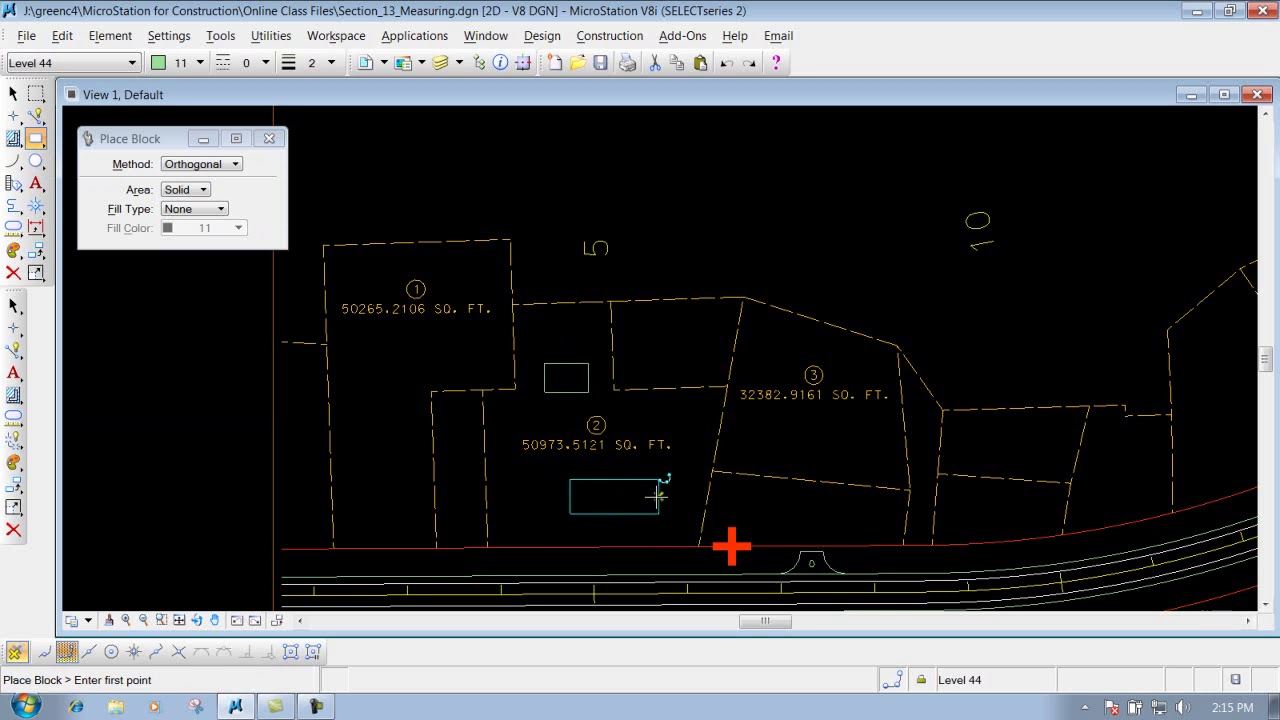Click the Rotate View icon
This screenshot has height=720, width=1280.
tap(196, 621)
